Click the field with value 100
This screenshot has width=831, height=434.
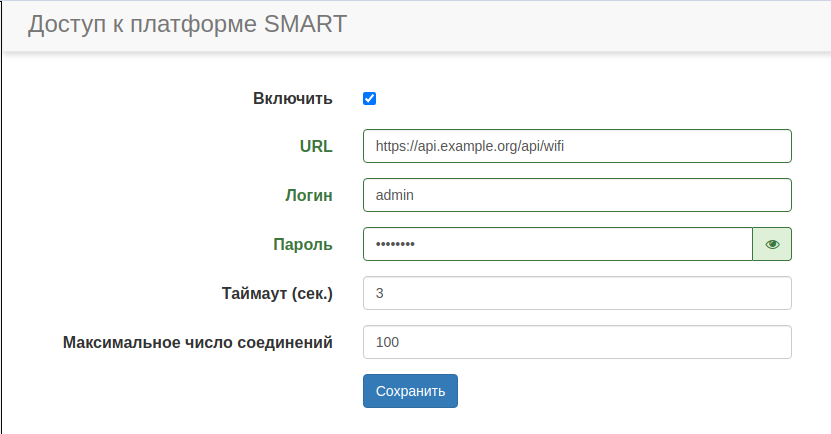click(x=577, y=342)
